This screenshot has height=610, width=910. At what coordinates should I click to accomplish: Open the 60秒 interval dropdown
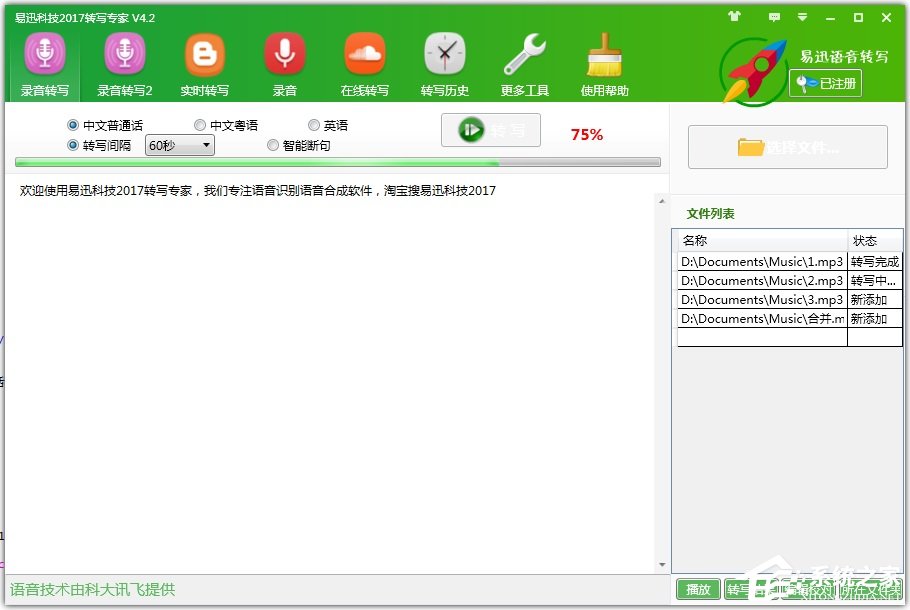point(179,145)
